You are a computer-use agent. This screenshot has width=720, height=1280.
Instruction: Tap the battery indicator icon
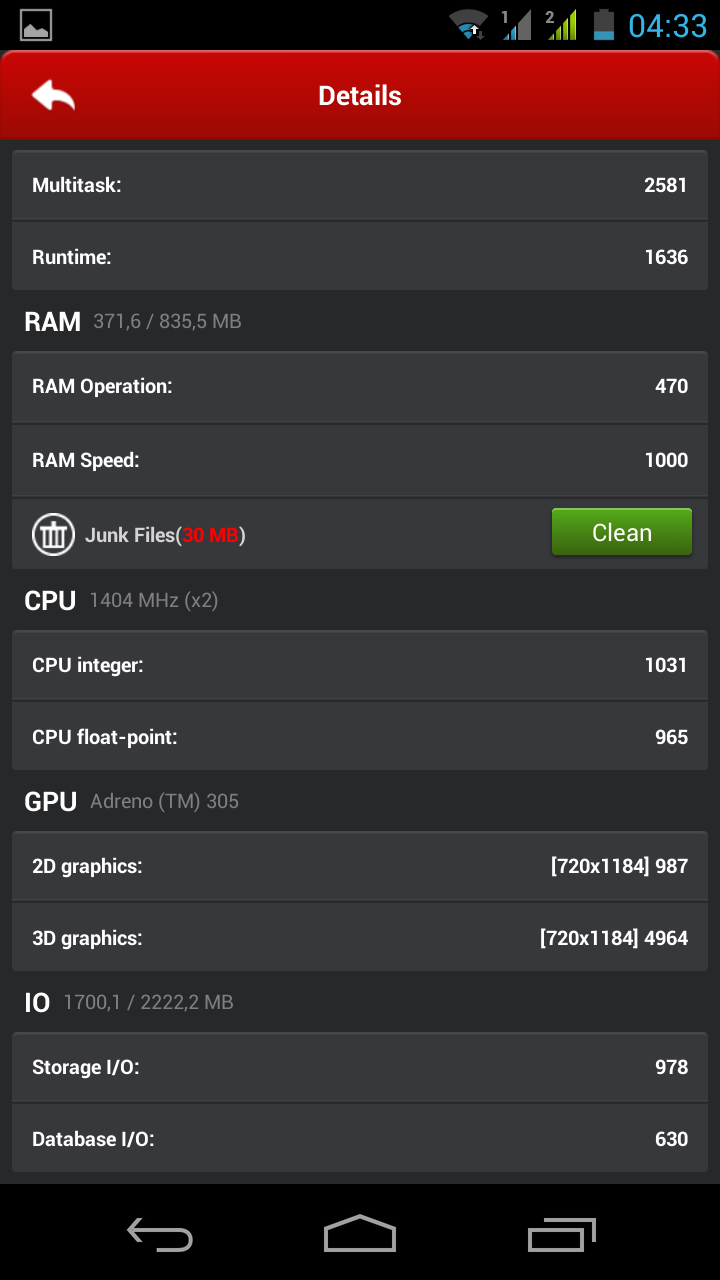pos(603,25)
